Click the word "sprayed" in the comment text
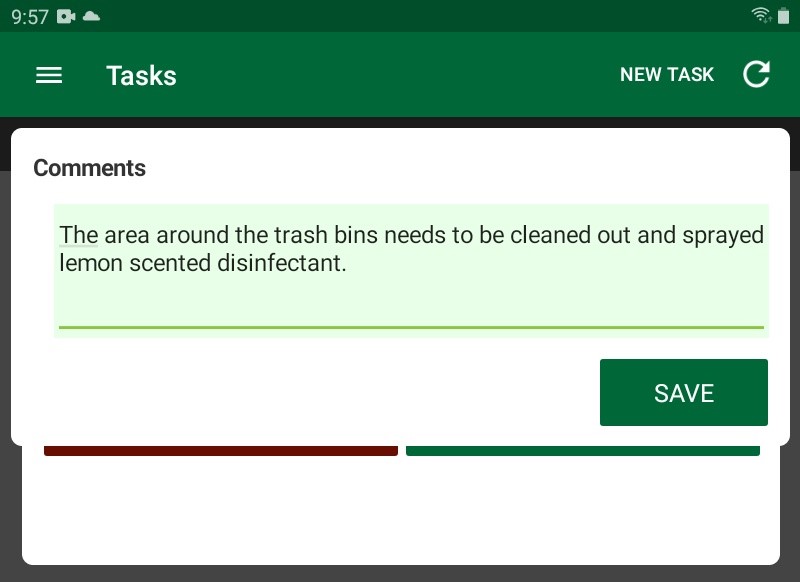This screenshot has height=582, width=800. click(x=722, y=235)
